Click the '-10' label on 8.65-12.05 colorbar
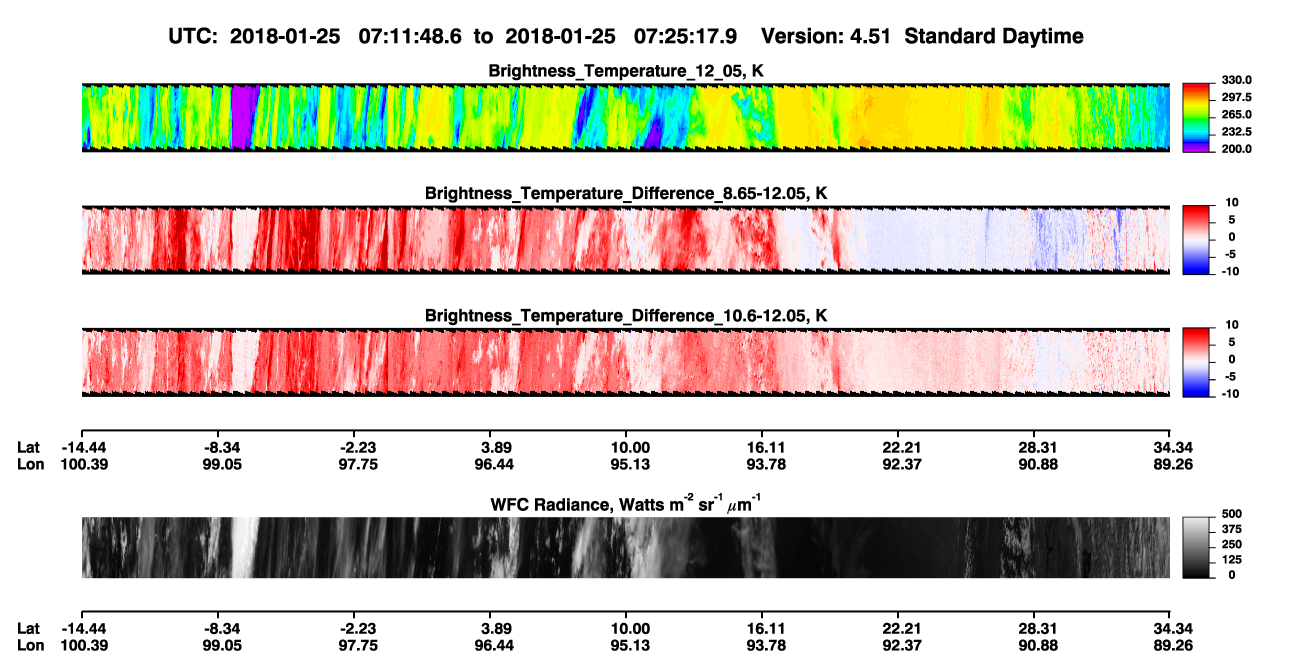This screenshot has width=1300, height=667. 1231,271
